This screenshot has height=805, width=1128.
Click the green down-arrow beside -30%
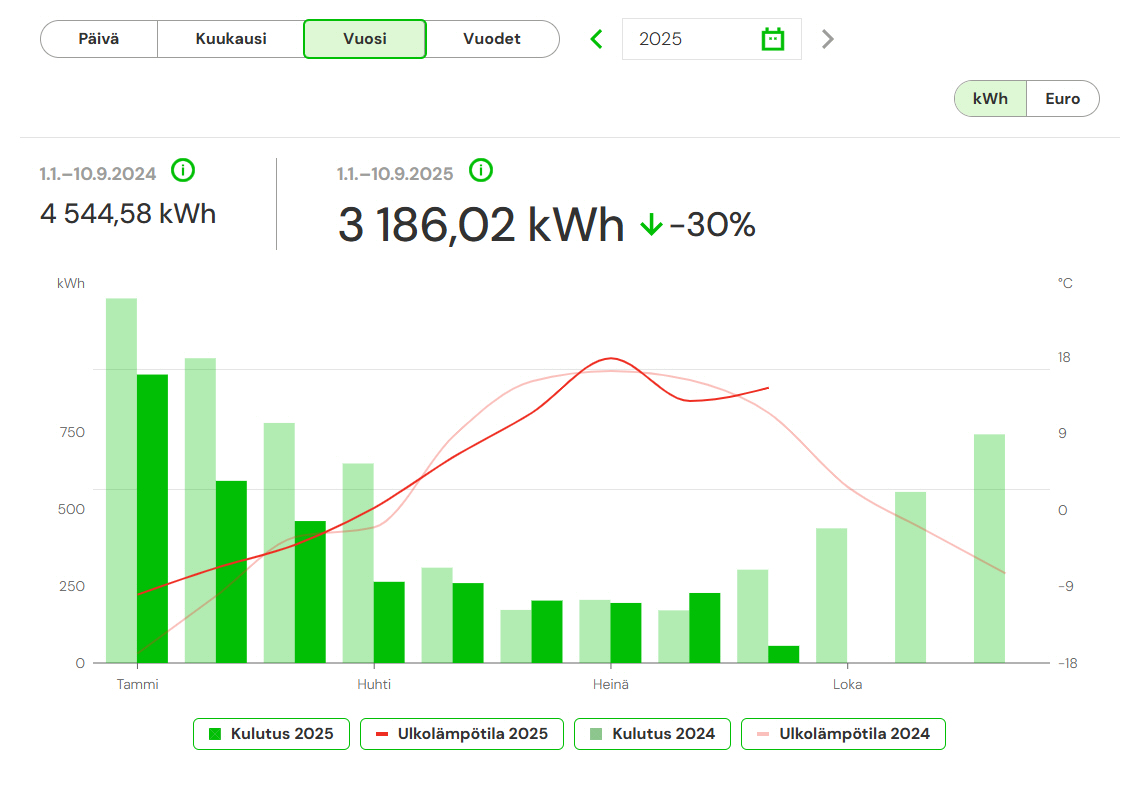[x=651, y=226]
